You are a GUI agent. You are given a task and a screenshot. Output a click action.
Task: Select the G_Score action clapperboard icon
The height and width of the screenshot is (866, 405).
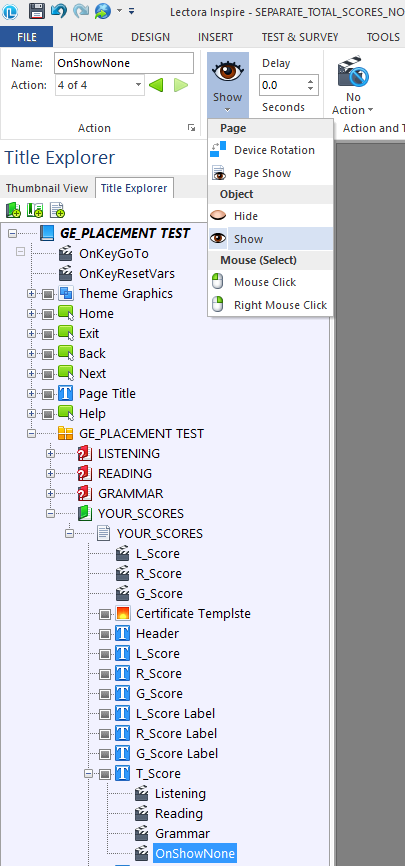[x=123, y=594]
